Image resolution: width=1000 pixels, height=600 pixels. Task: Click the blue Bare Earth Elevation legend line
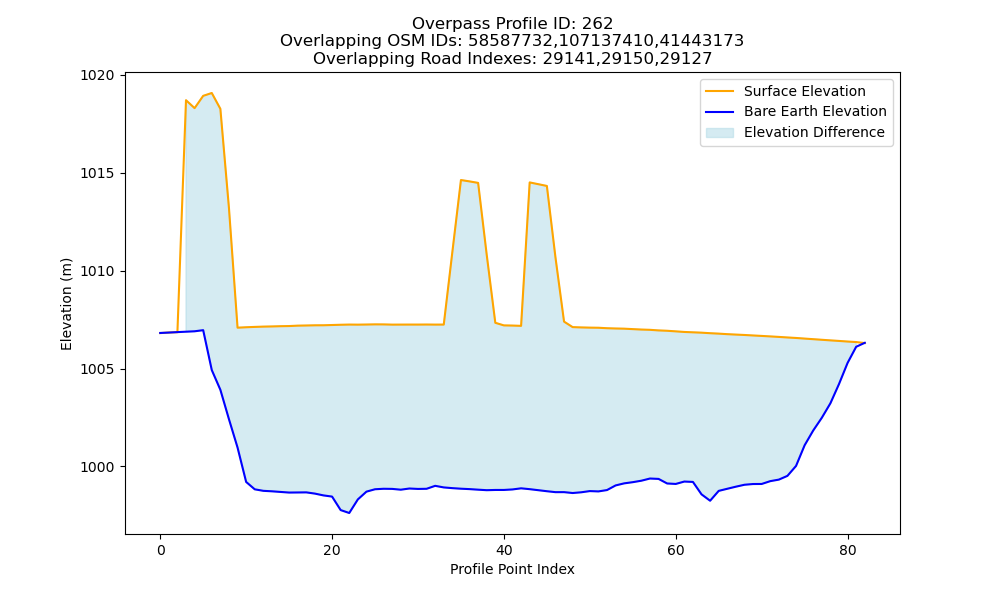(x=719, y=112)
